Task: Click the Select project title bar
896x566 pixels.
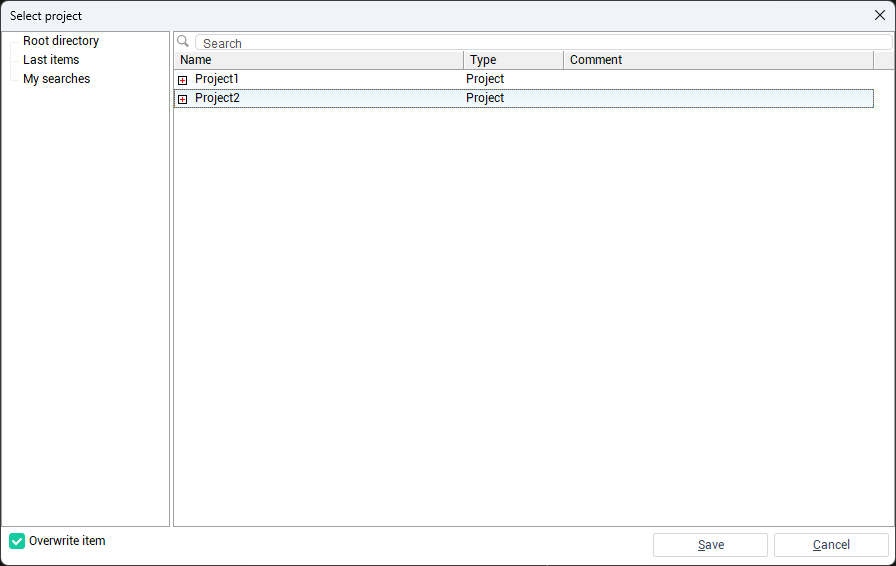Action: (x=400, y=16)
